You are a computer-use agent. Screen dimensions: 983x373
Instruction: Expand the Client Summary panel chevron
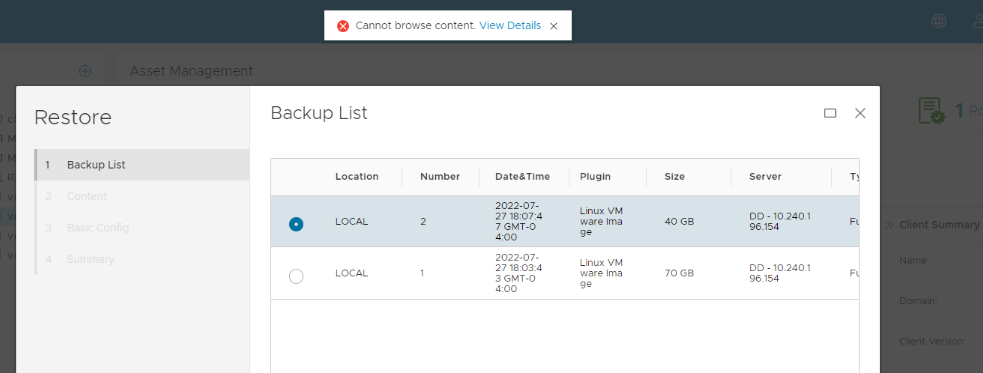(890, 225)
